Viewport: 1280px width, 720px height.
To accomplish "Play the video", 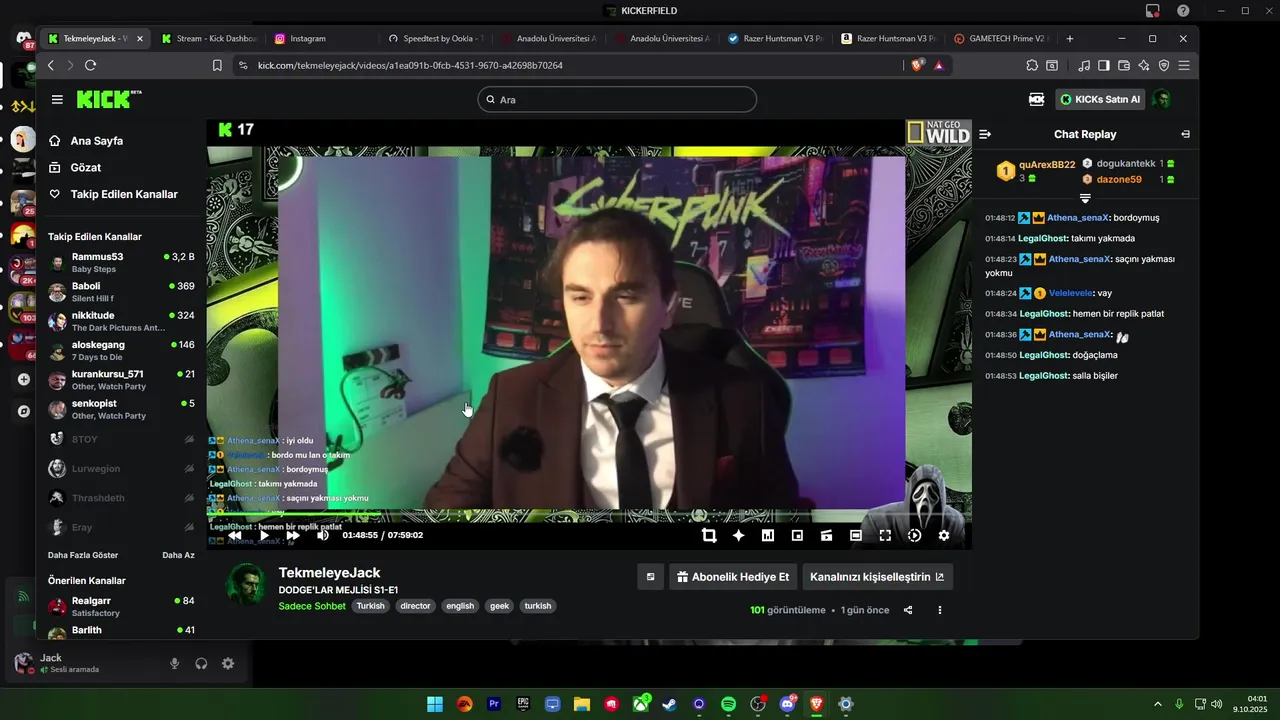I will 264,535.
